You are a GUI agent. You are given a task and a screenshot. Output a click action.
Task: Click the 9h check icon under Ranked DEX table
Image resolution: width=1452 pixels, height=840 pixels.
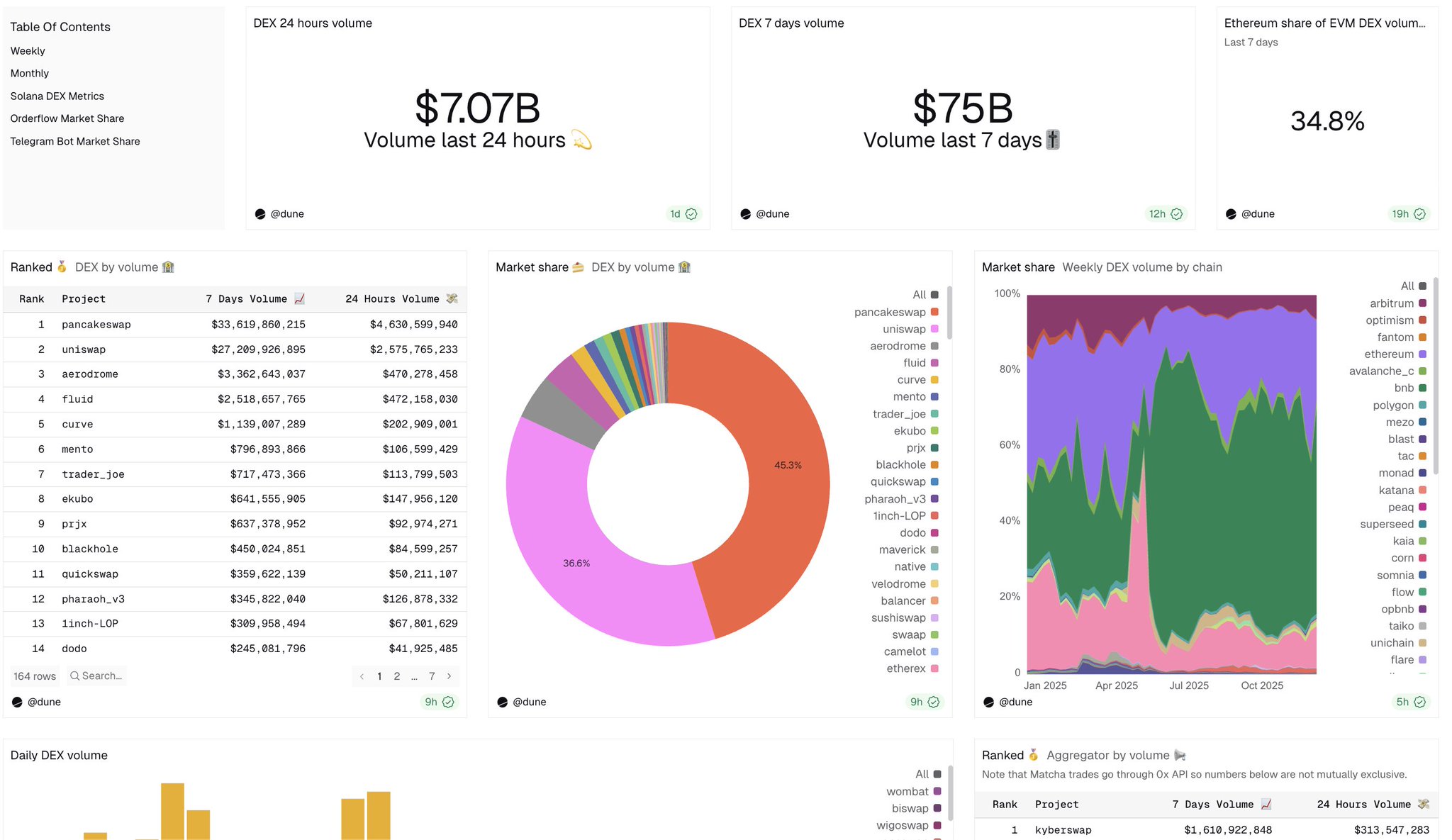coord(448,702)
